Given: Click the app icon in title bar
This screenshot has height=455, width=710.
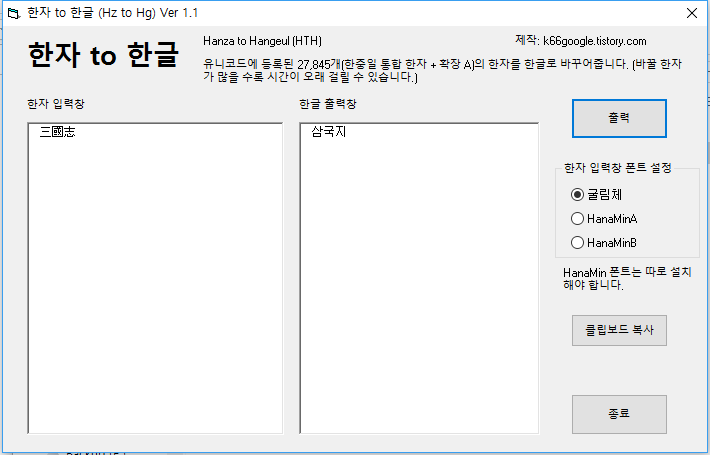Looking at the screenshot, I should (x=14, y=13).
